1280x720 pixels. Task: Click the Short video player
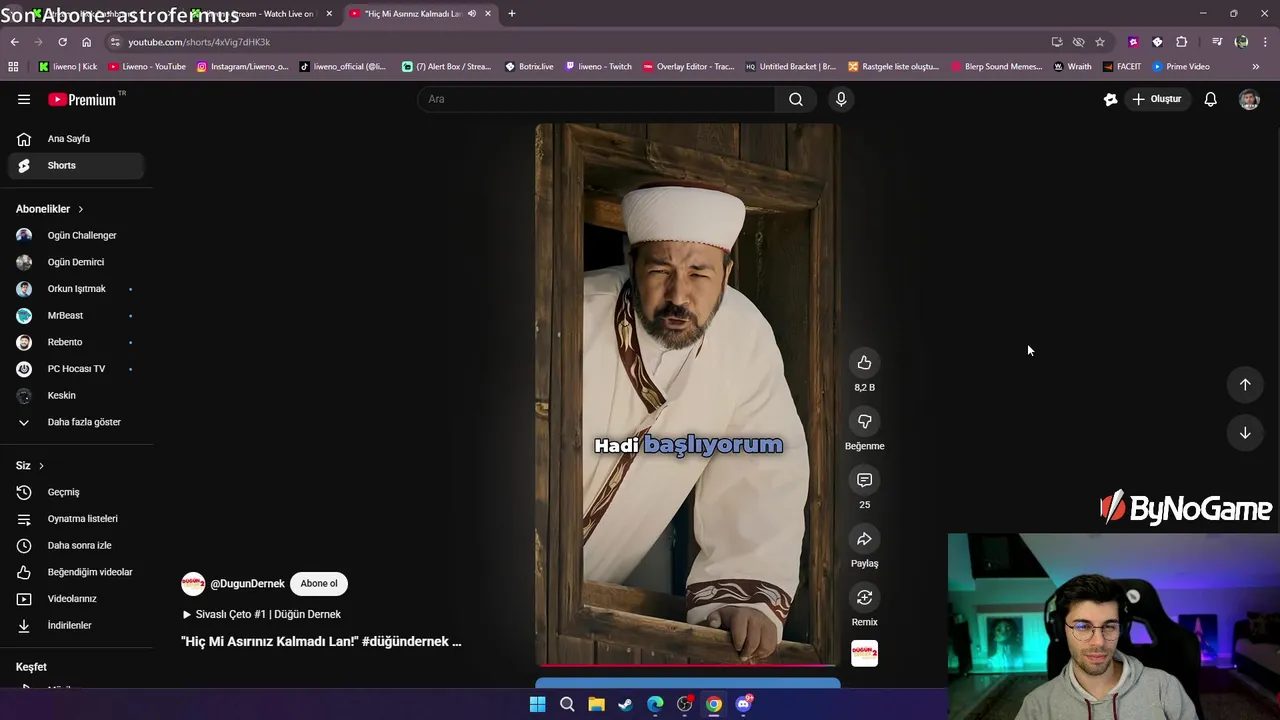pyautogui.click(x=687, y=394)
